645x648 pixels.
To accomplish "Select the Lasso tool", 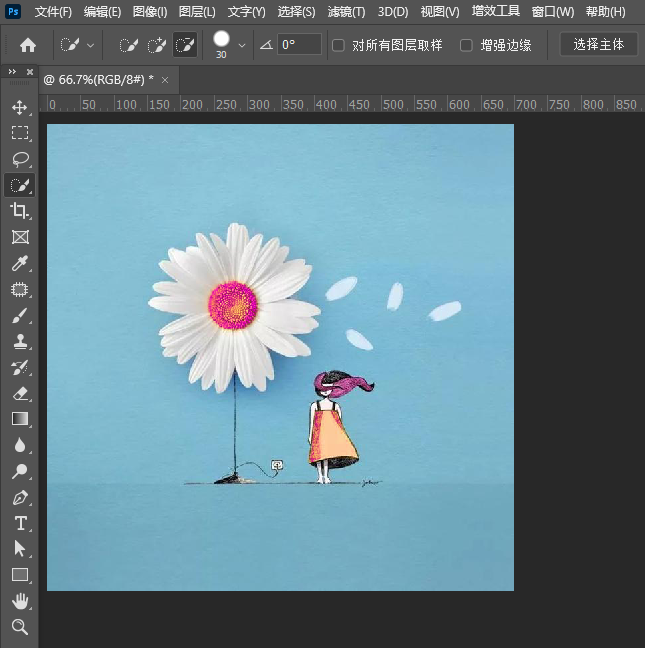I will click(x=19, y=159).
